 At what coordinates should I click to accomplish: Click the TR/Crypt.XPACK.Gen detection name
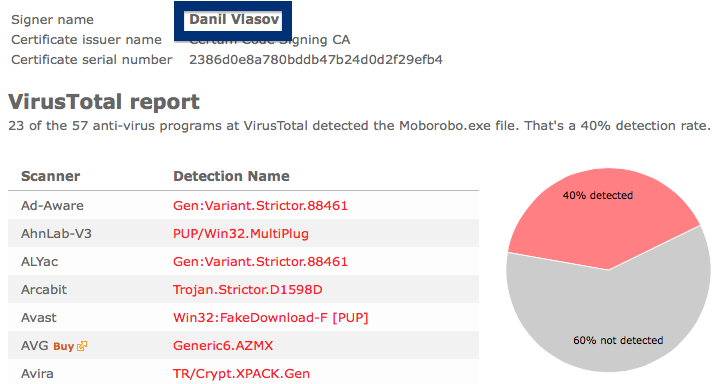[x=241, y=374]
